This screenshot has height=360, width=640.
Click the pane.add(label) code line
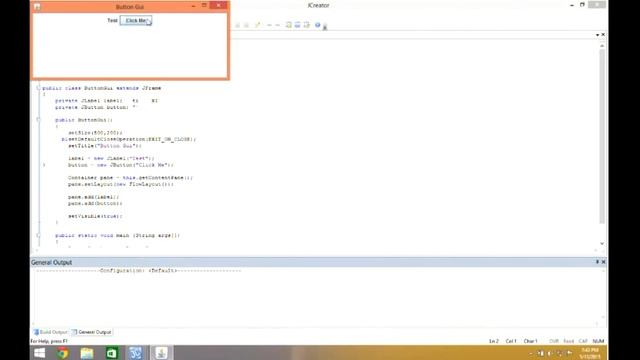coord(93,197)
